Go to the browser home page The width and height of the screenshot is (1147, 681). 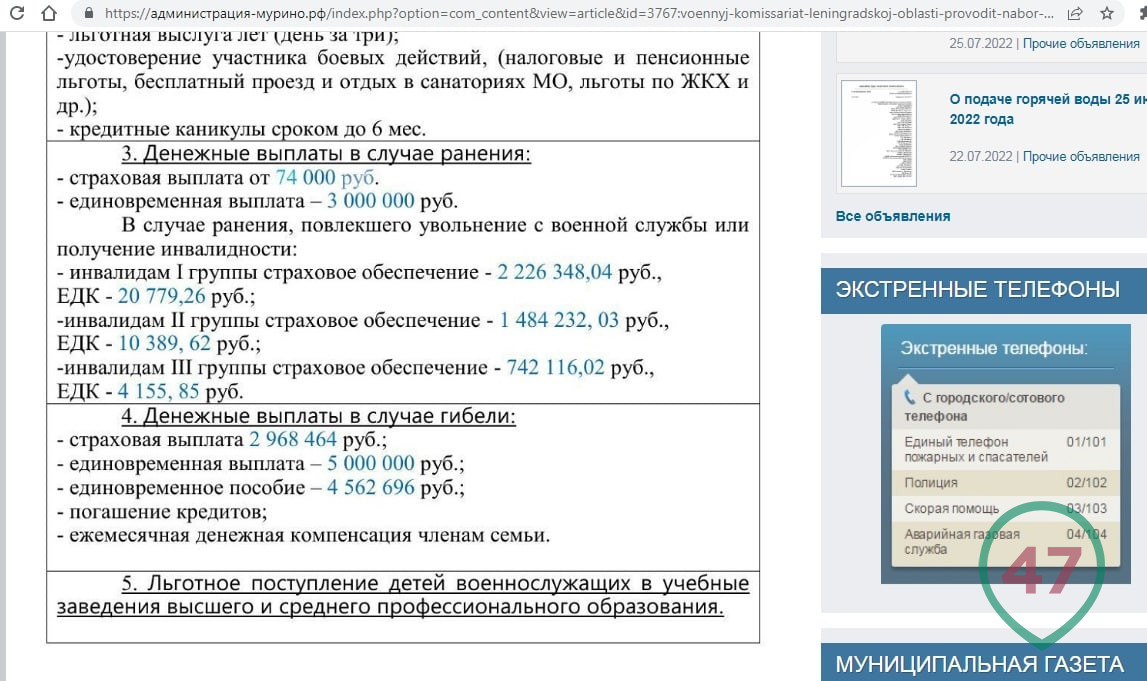pos(49,14)
